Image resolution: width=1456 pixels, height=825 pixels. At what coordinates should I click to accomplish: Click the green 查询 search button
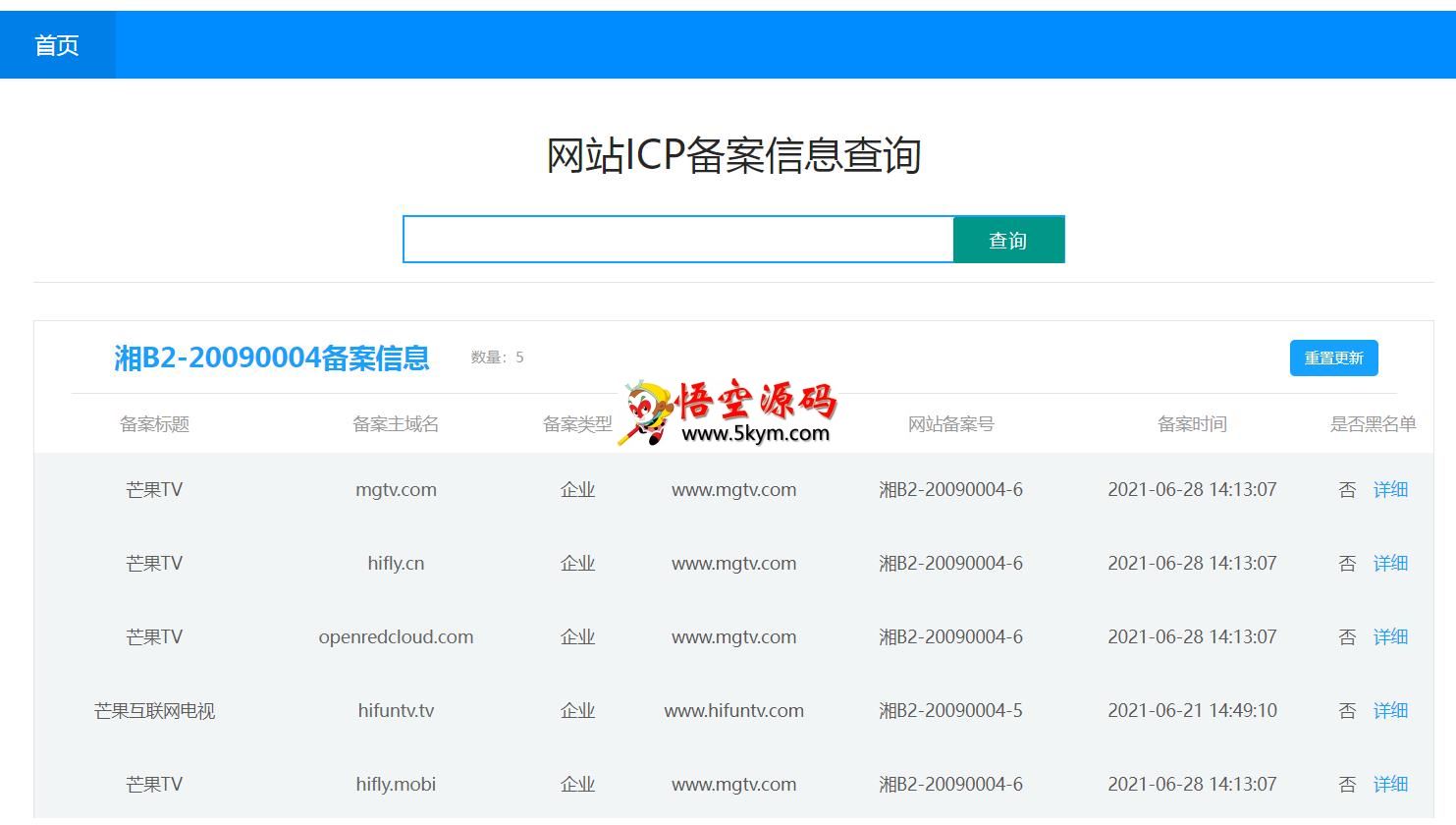pyautogui.click(x=1008, y=240)
